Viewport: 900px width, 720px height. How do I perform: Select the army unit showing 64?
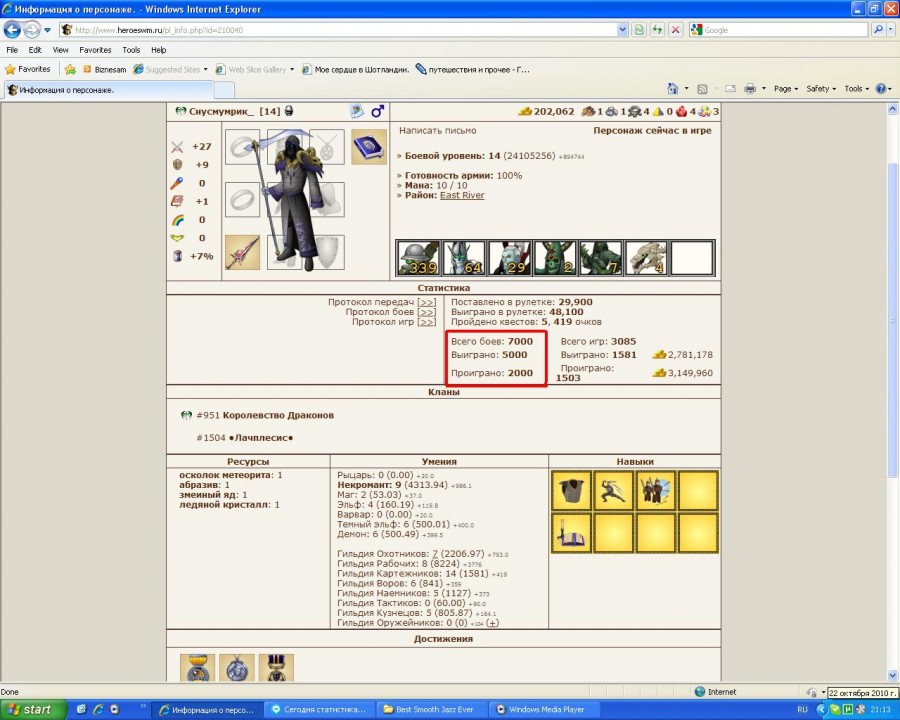click(464, 258)
